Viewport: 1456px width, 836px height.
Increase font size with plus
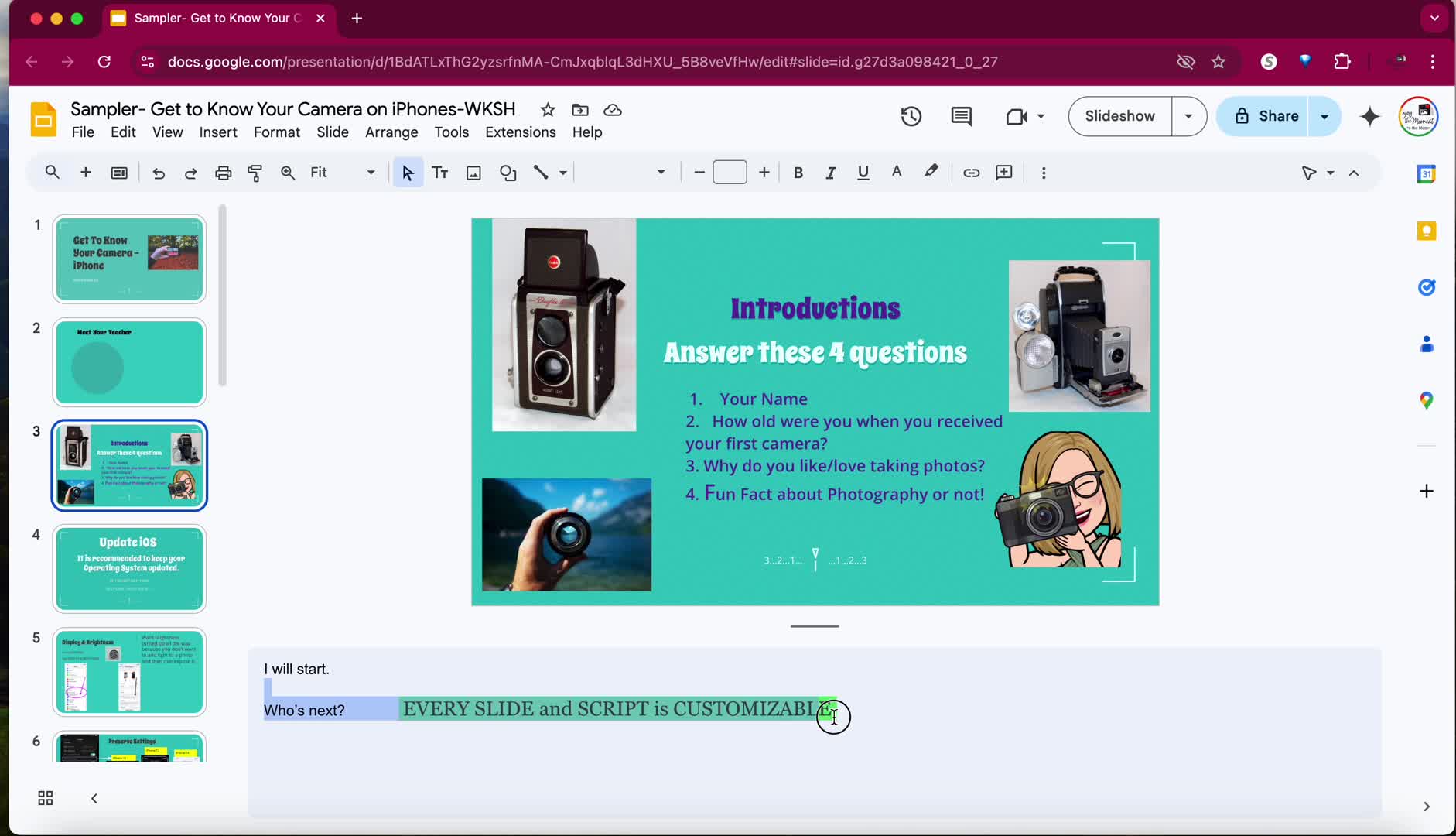[x=764, y=173]
